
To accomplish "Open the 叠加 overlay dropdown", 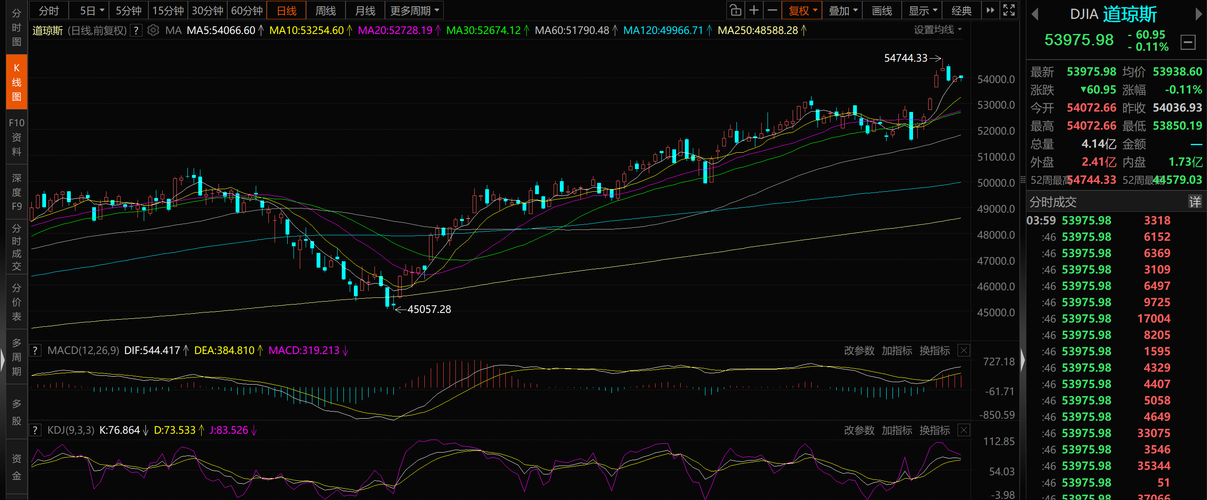I will (843, 10).
